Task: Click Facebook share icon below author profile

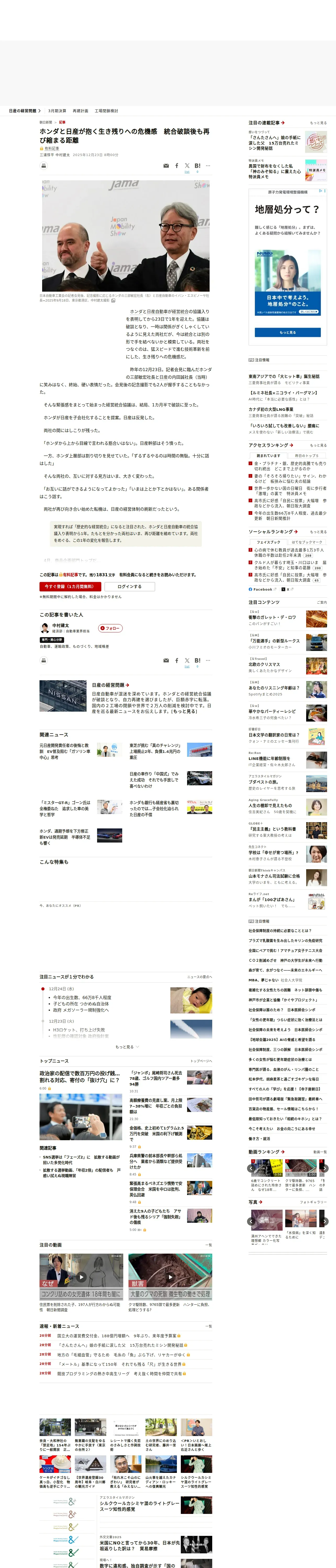Action: click(x=177, y=660)
